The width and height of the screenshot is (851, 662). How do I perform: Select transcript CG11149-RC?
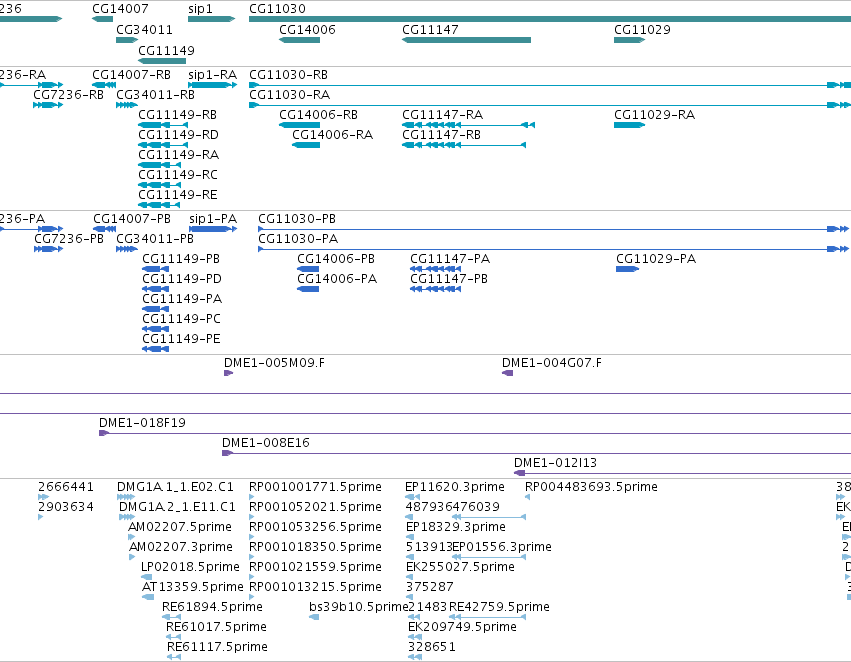pos(178,175)
